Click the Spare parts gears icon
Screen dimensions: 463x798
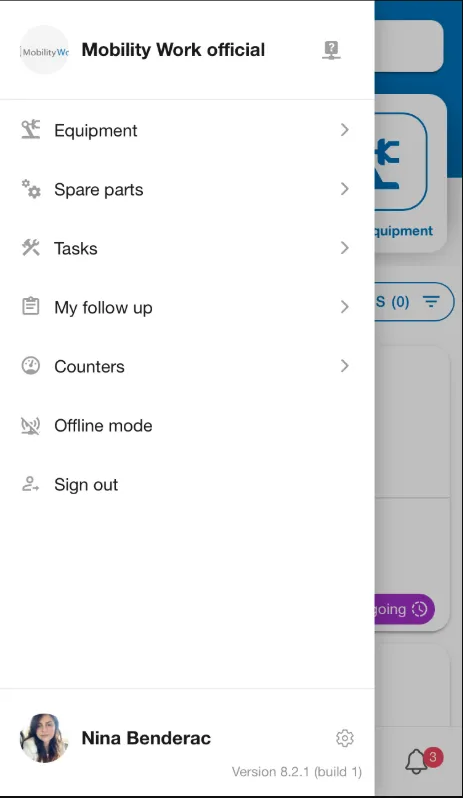tap(31, 189)
